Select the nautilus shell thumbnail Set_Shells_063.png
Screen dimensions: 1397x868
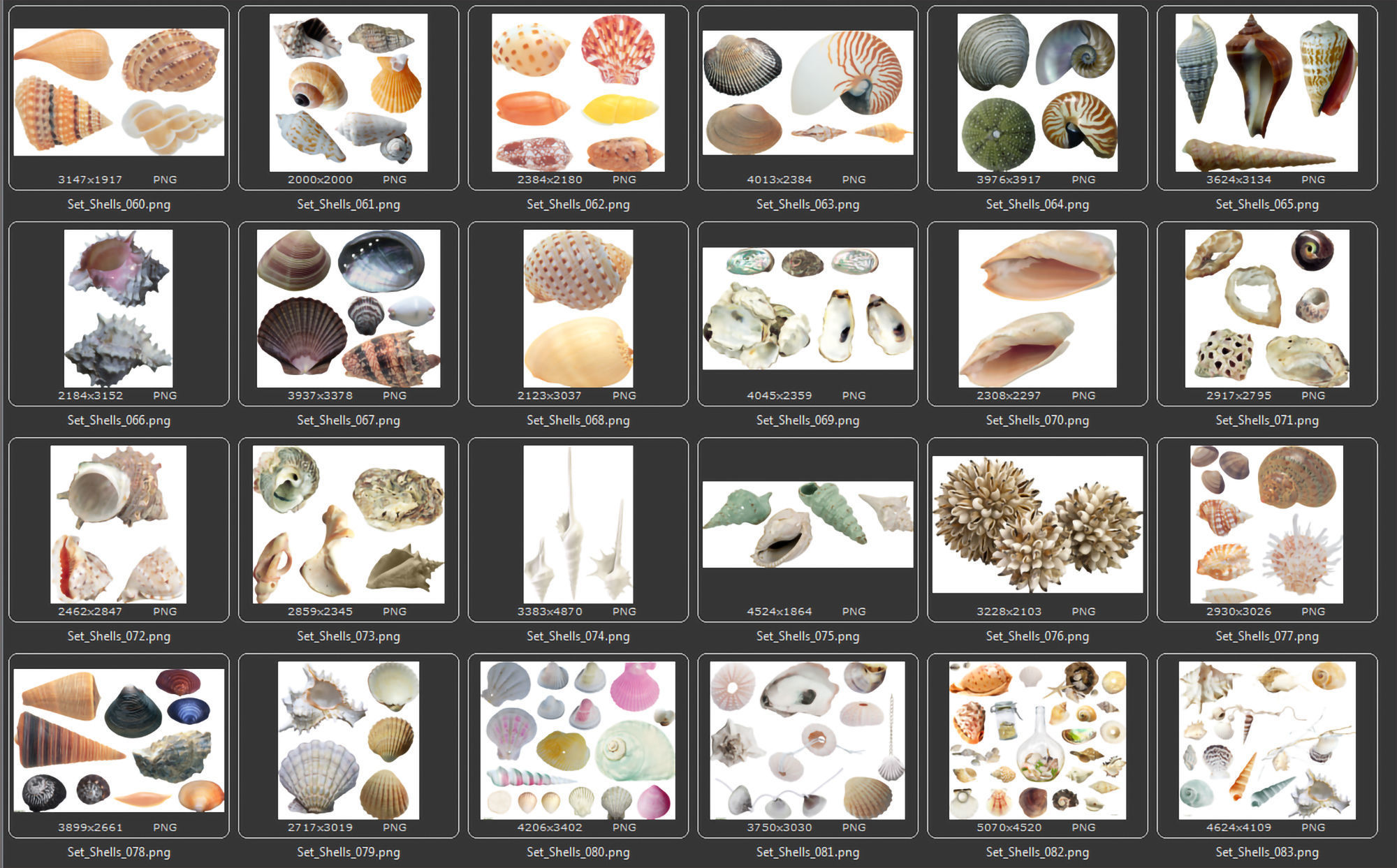[807, 94]
